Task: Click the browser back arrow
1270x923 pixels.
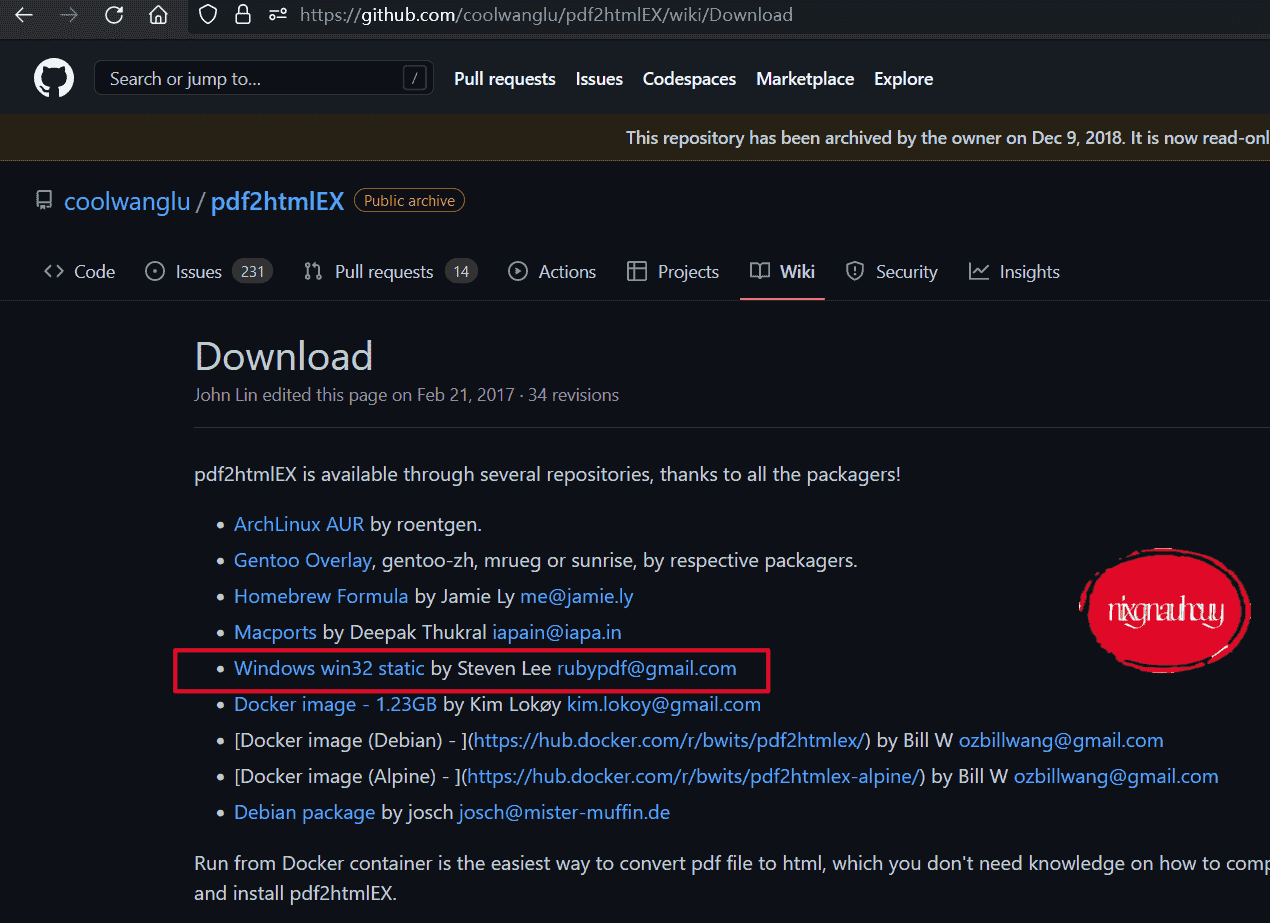Action: (x=24, y=15)
